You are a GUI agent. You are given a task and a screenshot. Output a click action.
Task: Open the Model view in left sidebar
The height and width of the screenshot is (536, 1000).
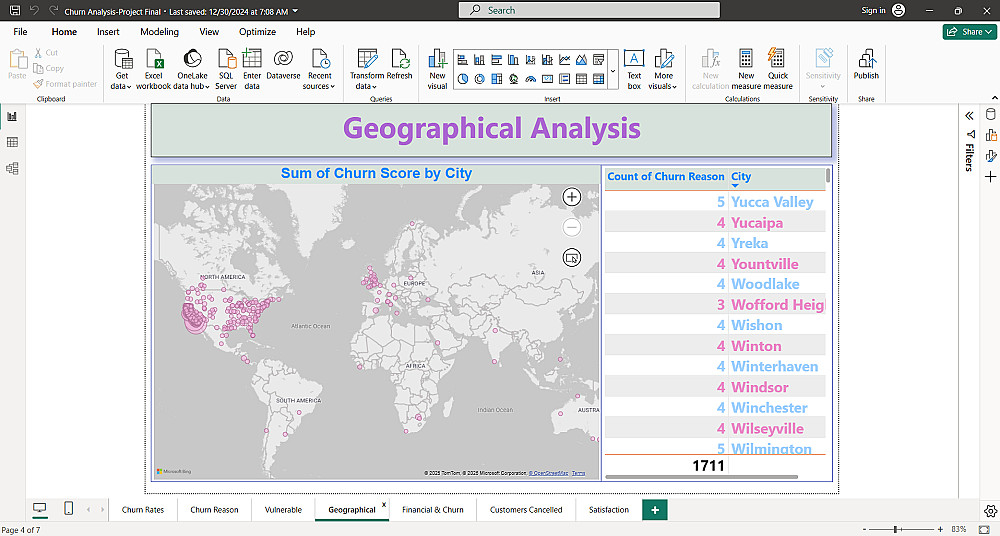[x=12, y=168]
